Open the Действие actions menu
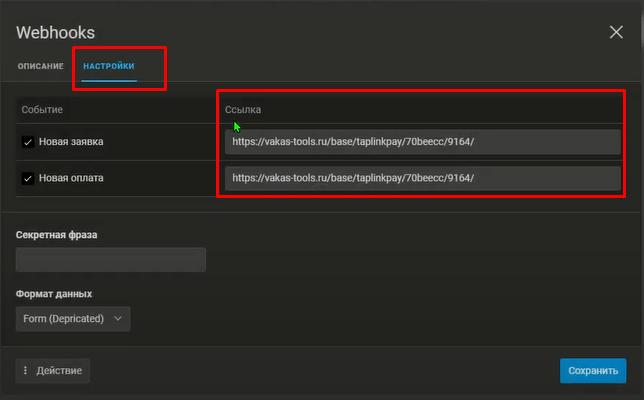This screenshot has width=644, height=400. pos(53,371)
